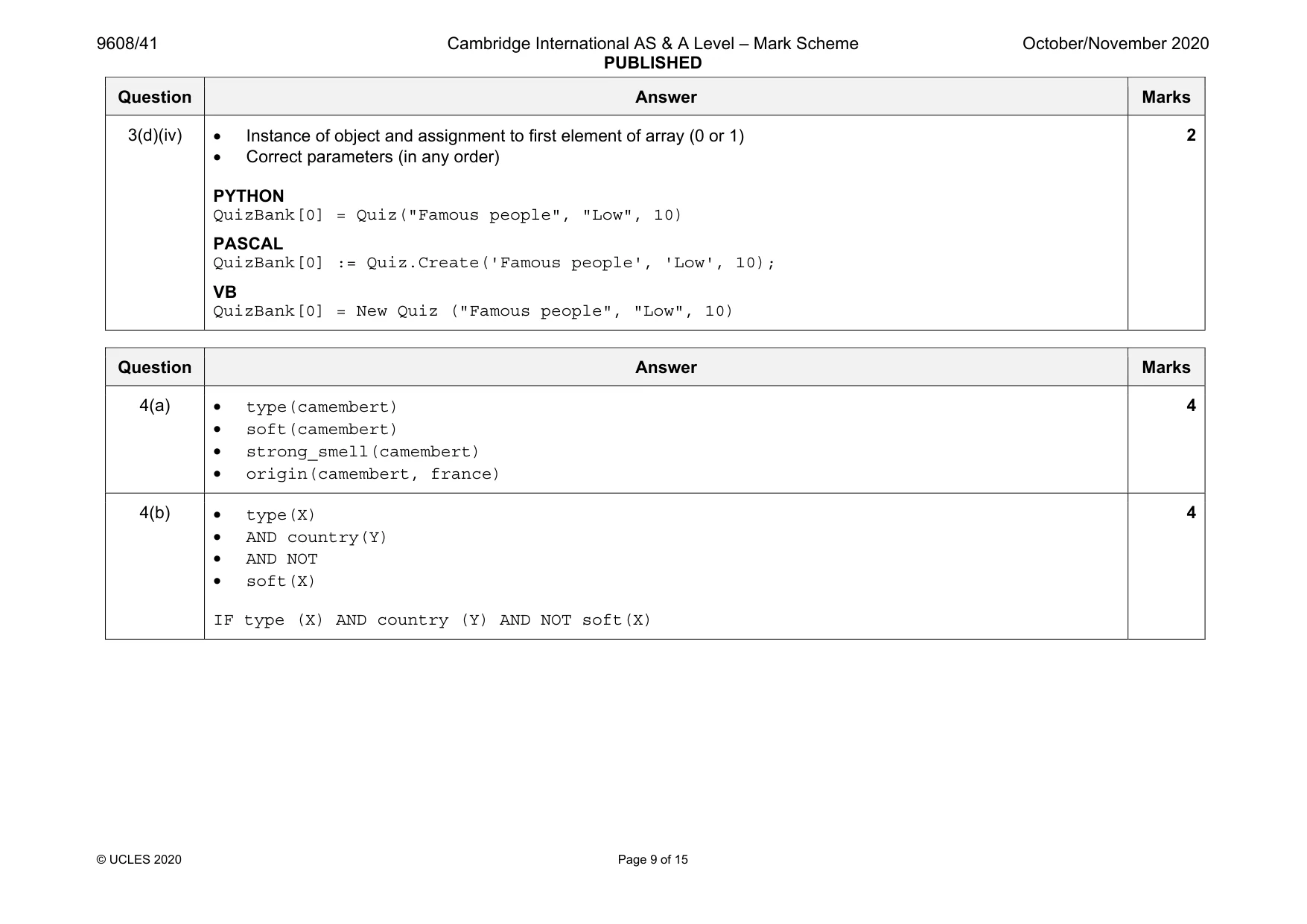The height and width of the screenshot is (924, 1307).
Task: Select the PYTHON heading
Action: [249, 196]
